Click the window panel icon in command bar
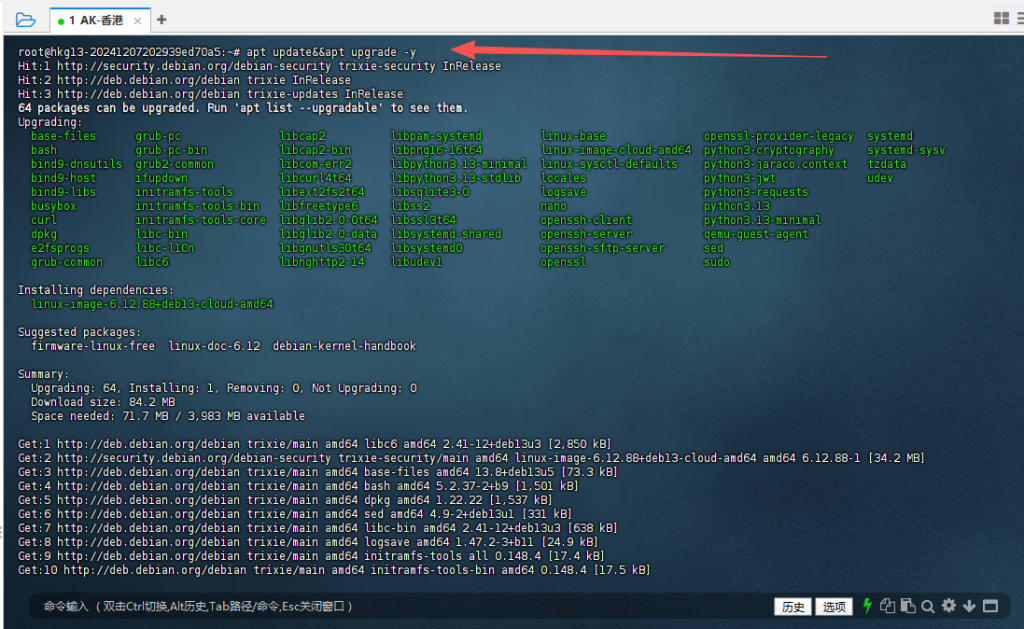Viewport: 1024px width, 629px height. 991,606
